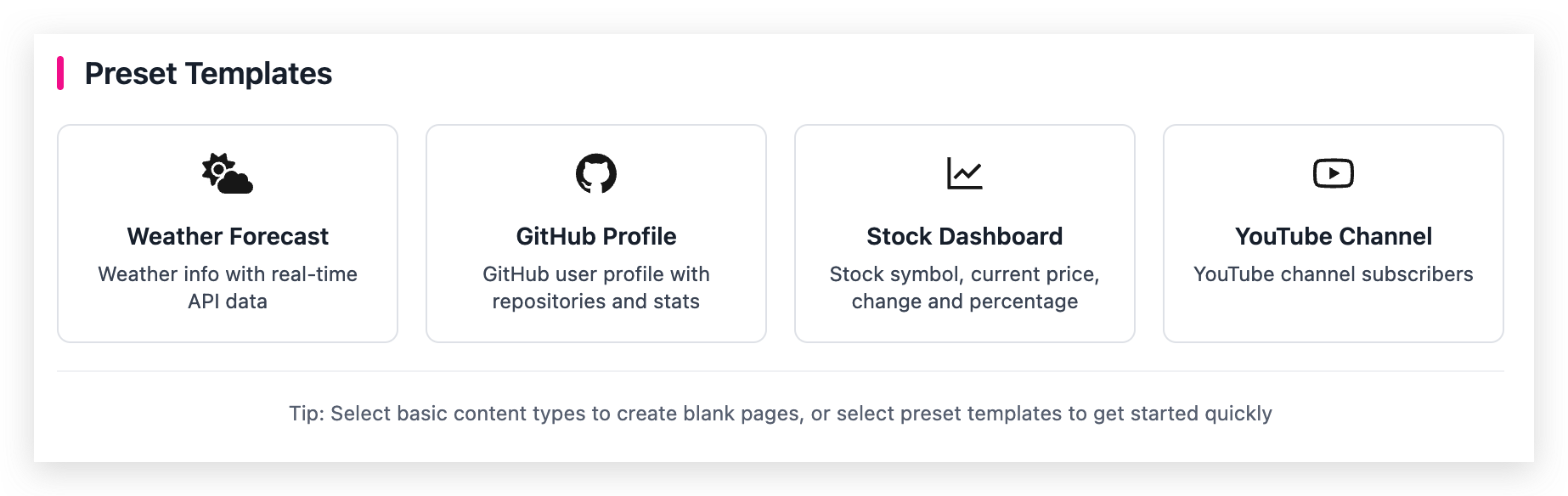This screenshot has height=496, width=1568.
Task: Open the YouTube Channel template title
Action: (x=1333, y=236)
